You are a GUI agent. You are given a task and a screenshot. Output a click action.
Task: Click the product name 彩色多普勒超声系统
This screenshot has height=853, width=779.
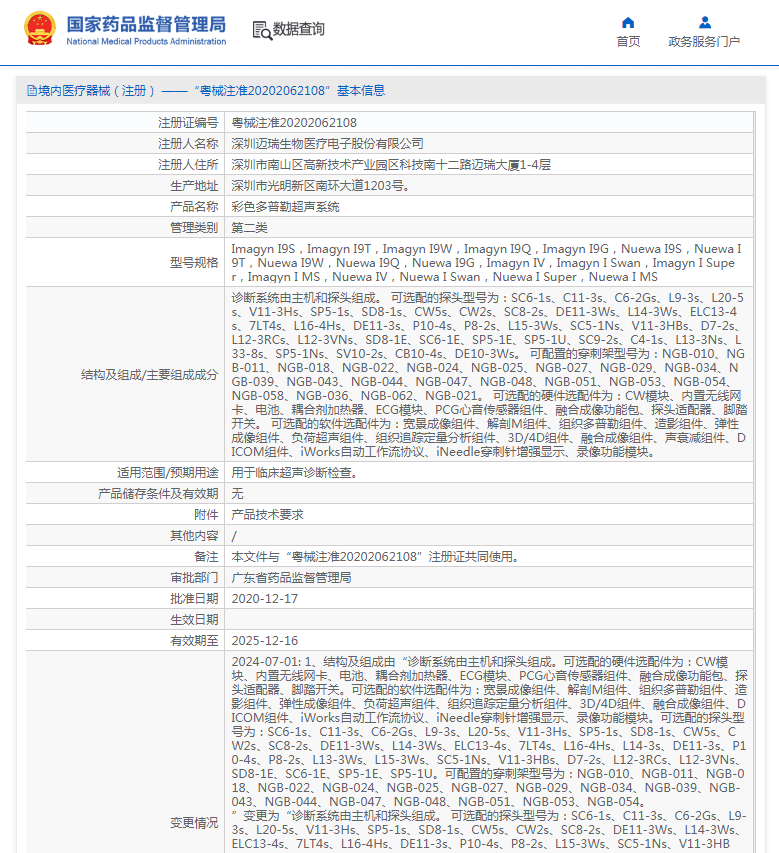pyautogui.click(x=285, y=207)
